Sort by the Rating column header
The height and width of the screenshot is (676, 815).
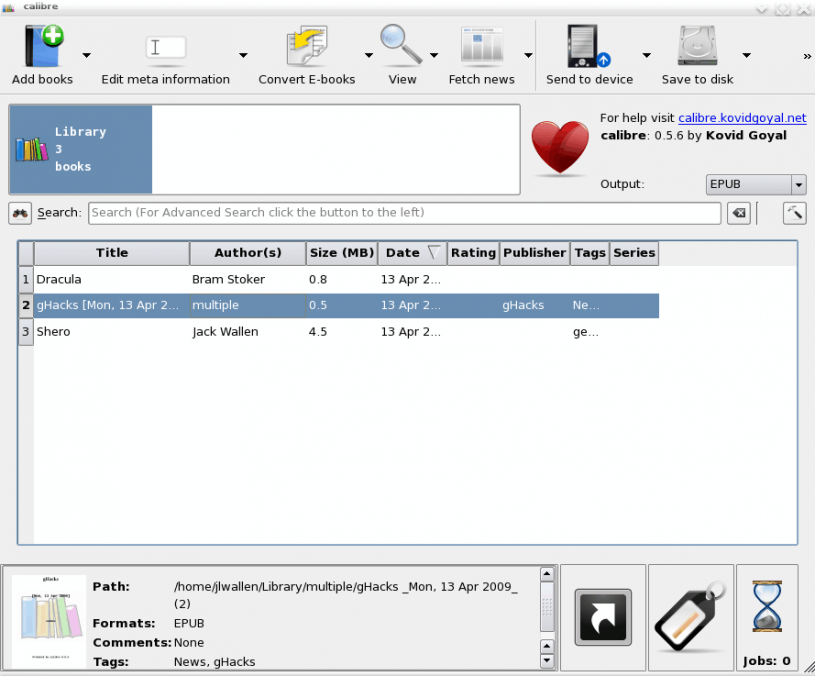click(x=474, y=253)
